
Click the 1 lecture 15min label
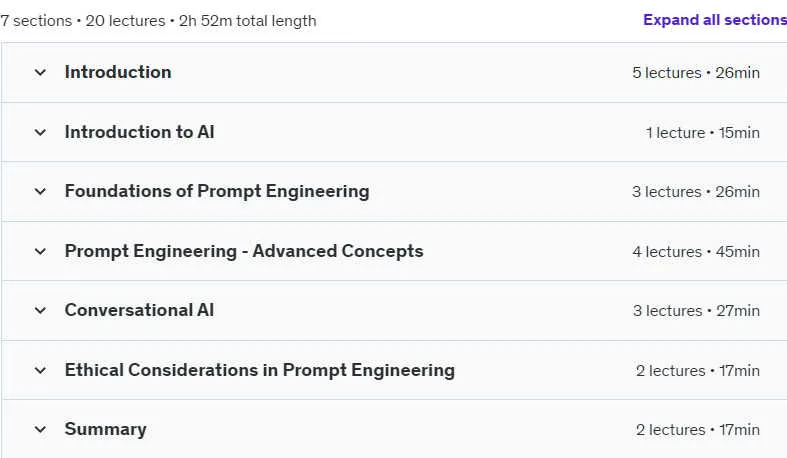pos(703,133)
